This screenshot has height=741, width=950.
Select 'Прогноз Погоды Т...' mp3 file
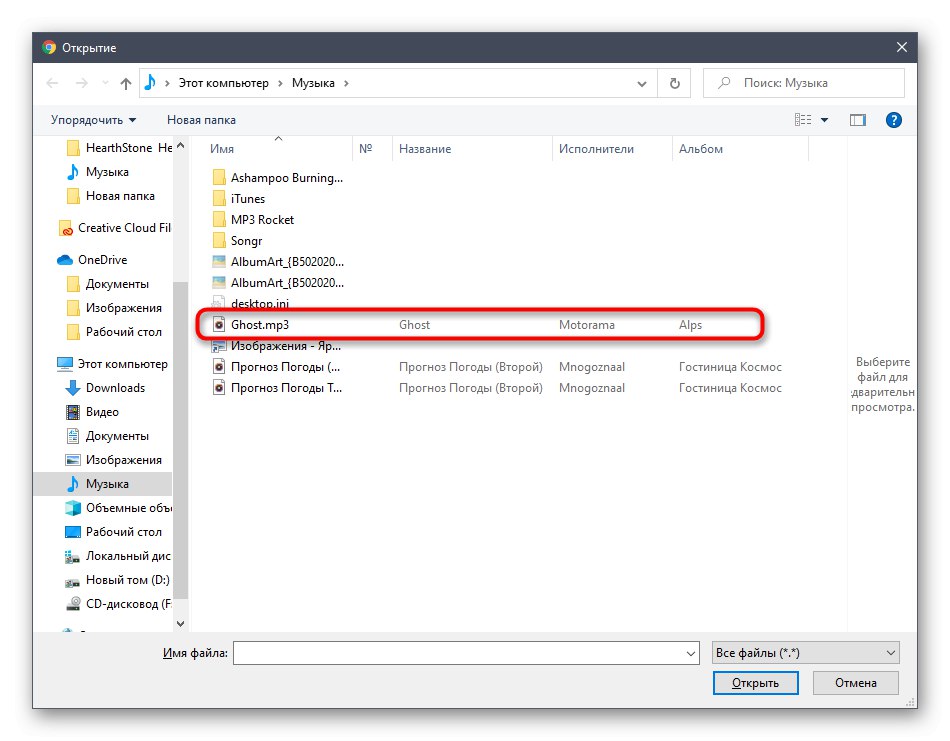(x=277, y=388)
